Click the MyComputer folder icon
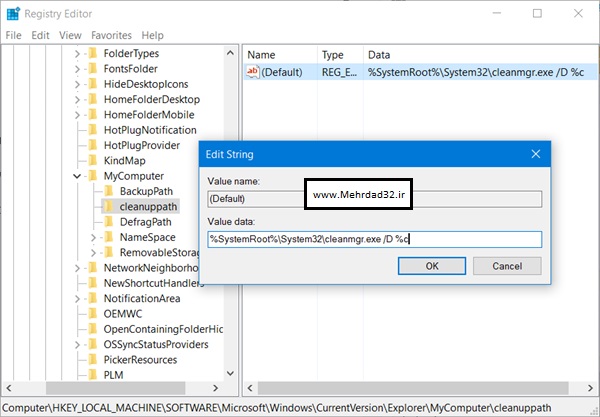Screen dimensions: 600x417 (x=93, y=176)
